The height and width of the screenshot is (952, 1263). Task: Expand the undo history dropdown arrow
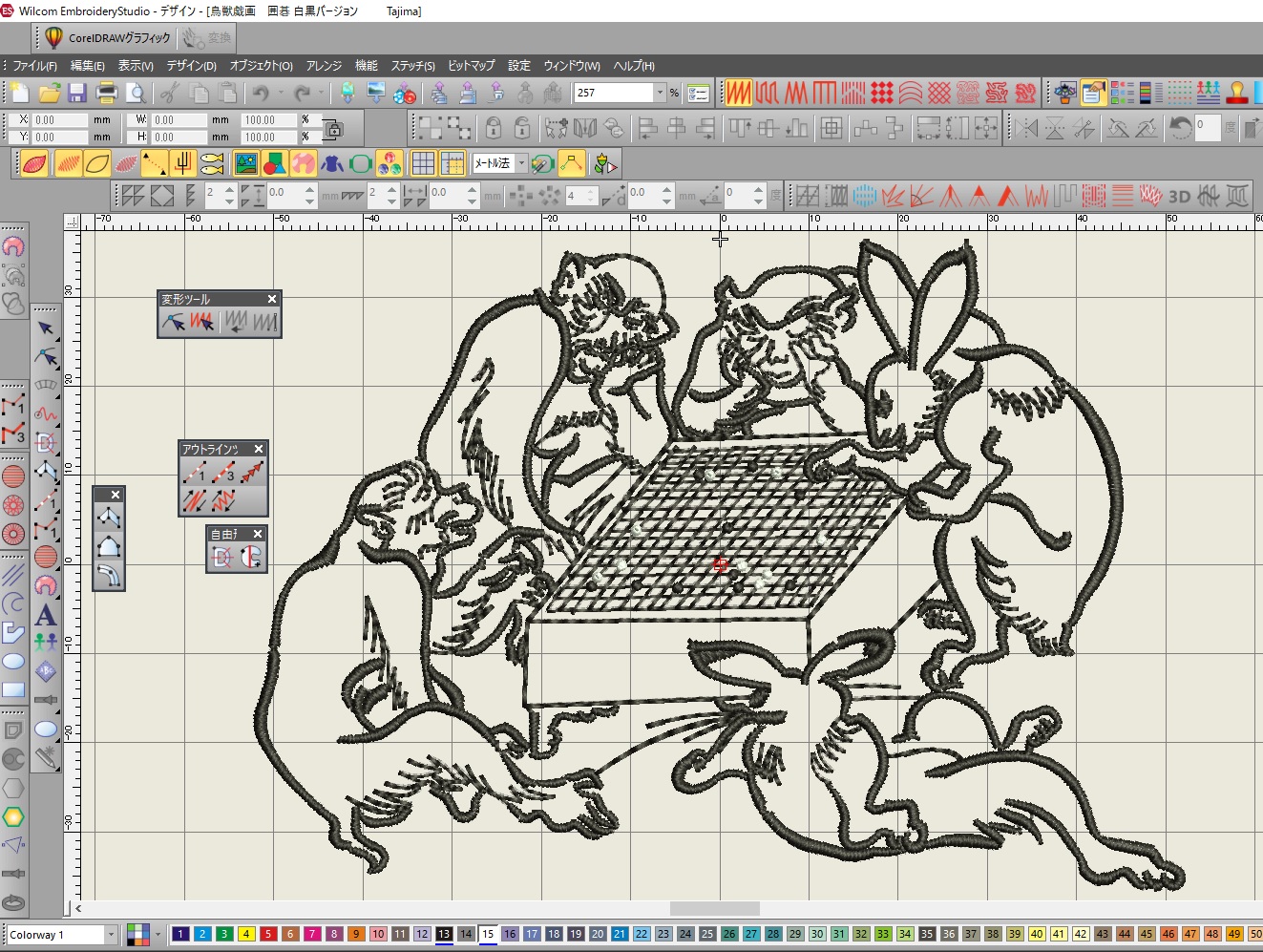pos(281,93)
